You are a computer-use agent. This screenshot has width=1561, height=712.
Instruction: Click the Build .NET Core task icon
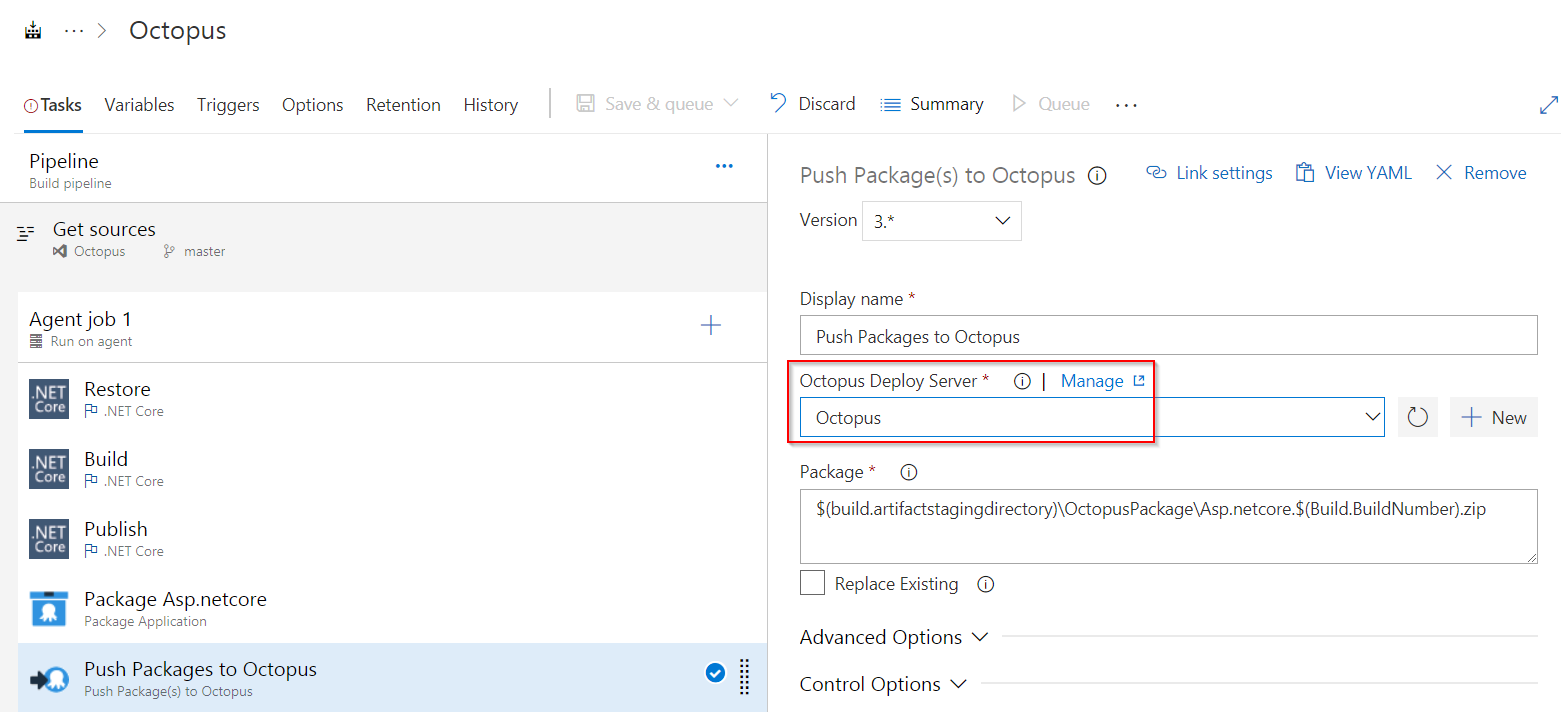[x=49, y=468]
